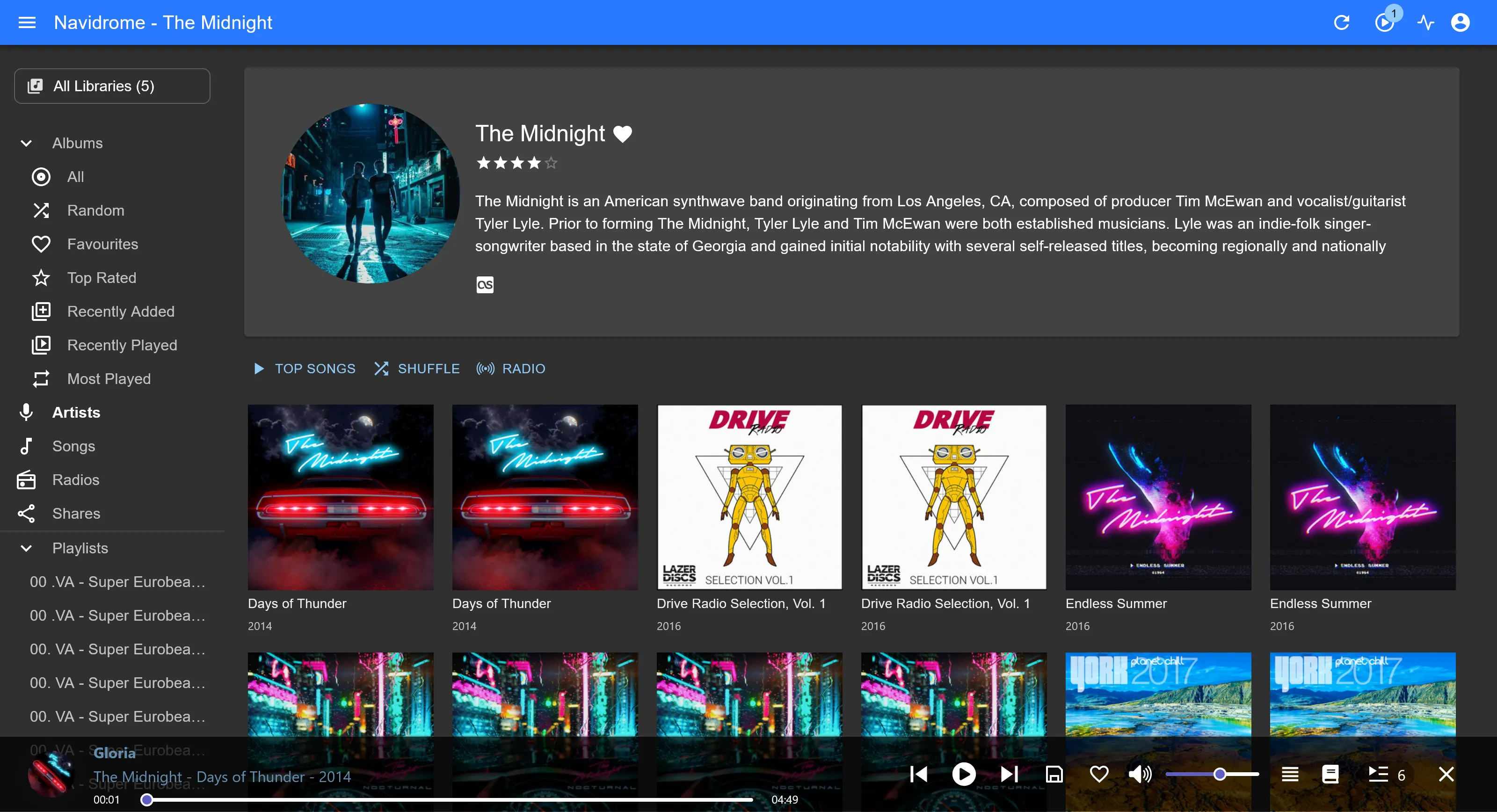This screenshot has width=1497, height=812.
Task: Open the activity panel icon
Action: point(1425,22)
